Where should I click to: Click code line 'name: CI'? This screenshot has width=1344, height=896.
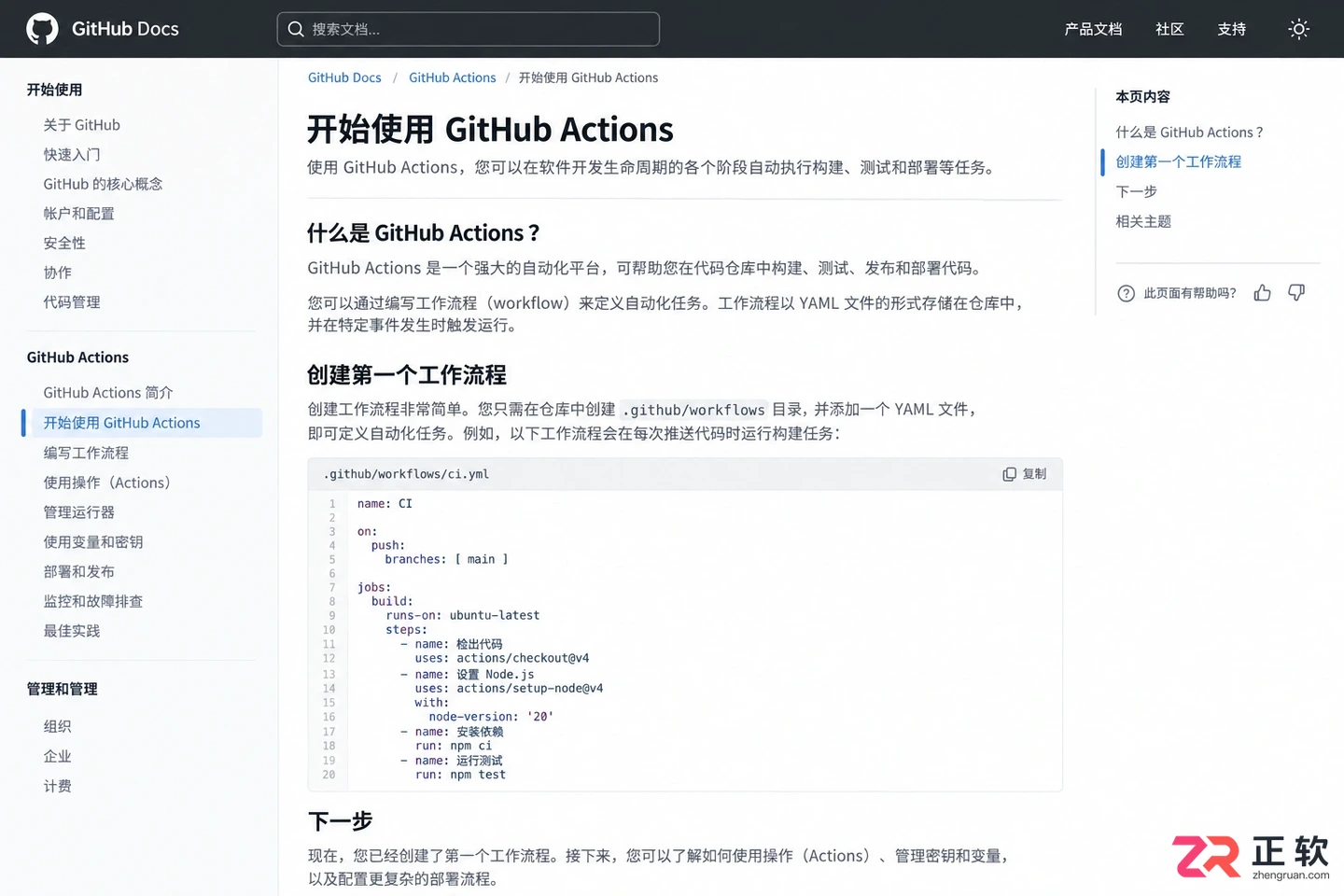point(385,504)
